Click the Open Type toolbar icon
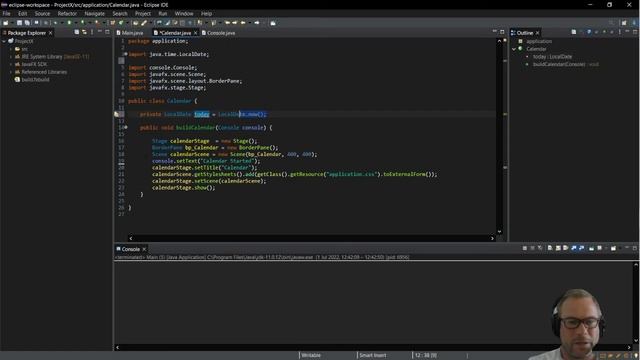Image resolution: width=640 pixels, height=360 pixels. pyautogui.click(x=136, y=23)
